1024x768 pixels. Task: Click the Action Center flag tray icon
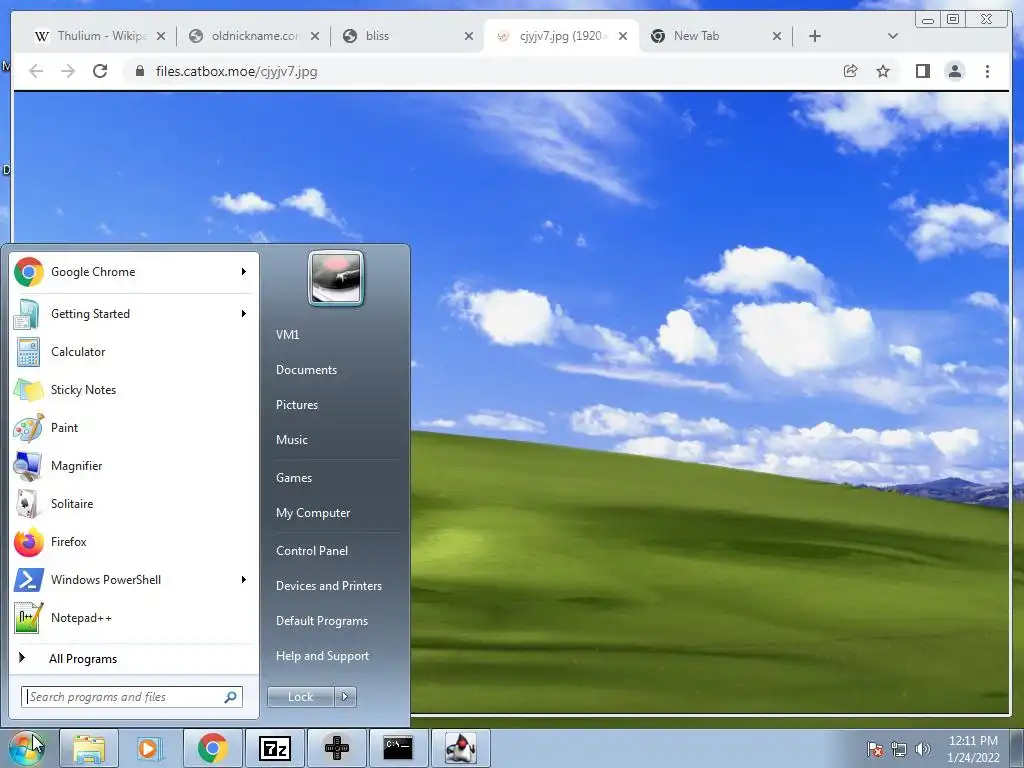pos(875,749)
